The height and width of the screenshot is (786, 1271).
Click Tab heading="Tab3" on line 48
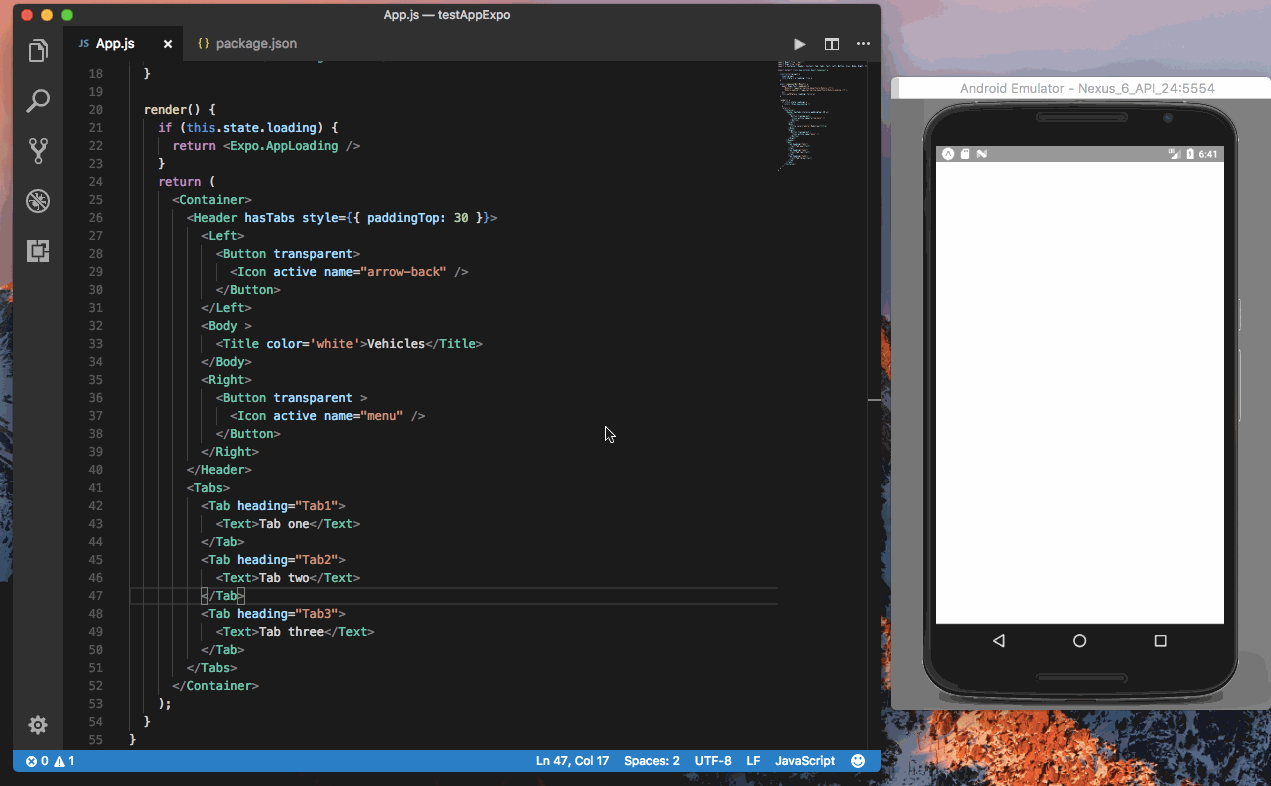pos(273,614)
